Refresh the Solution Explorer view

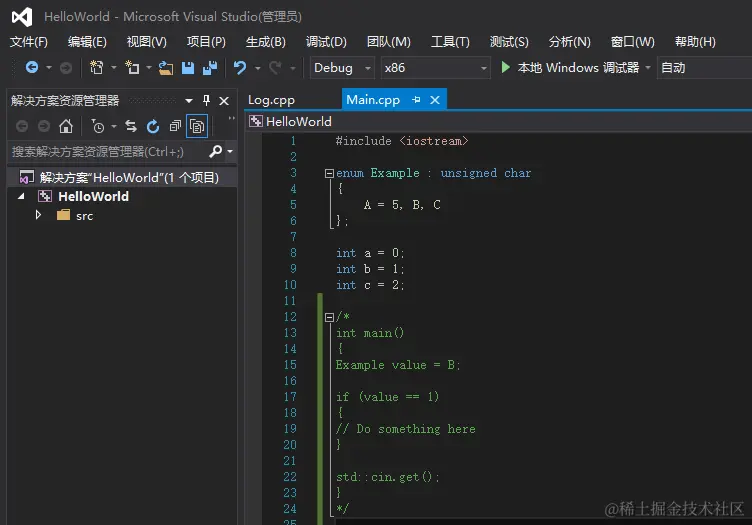pyautogui.click(x=153, y=126)
